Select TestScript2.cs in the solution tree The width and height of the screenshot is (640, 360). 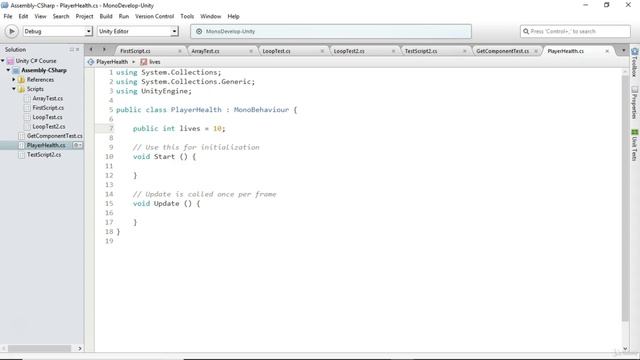click(x=44, y=155)
